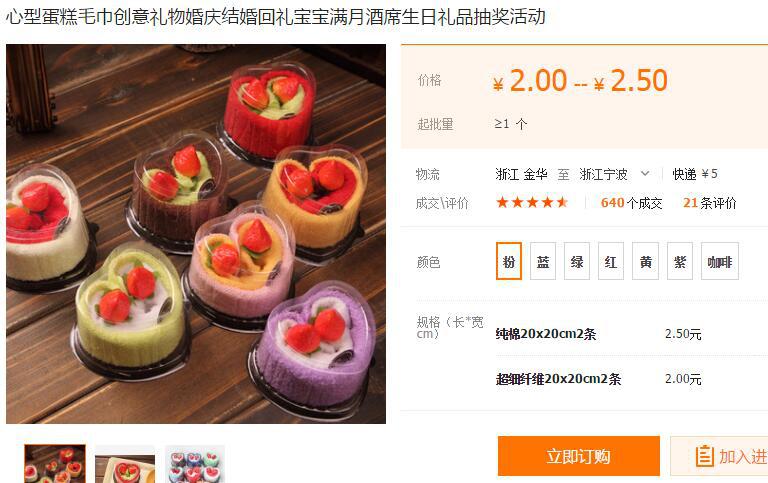Select first thumbnail of heart cakes
Image resolution: width=768 pixels, height=483 pixels.
pyautogui.click(x=55, y=463)
